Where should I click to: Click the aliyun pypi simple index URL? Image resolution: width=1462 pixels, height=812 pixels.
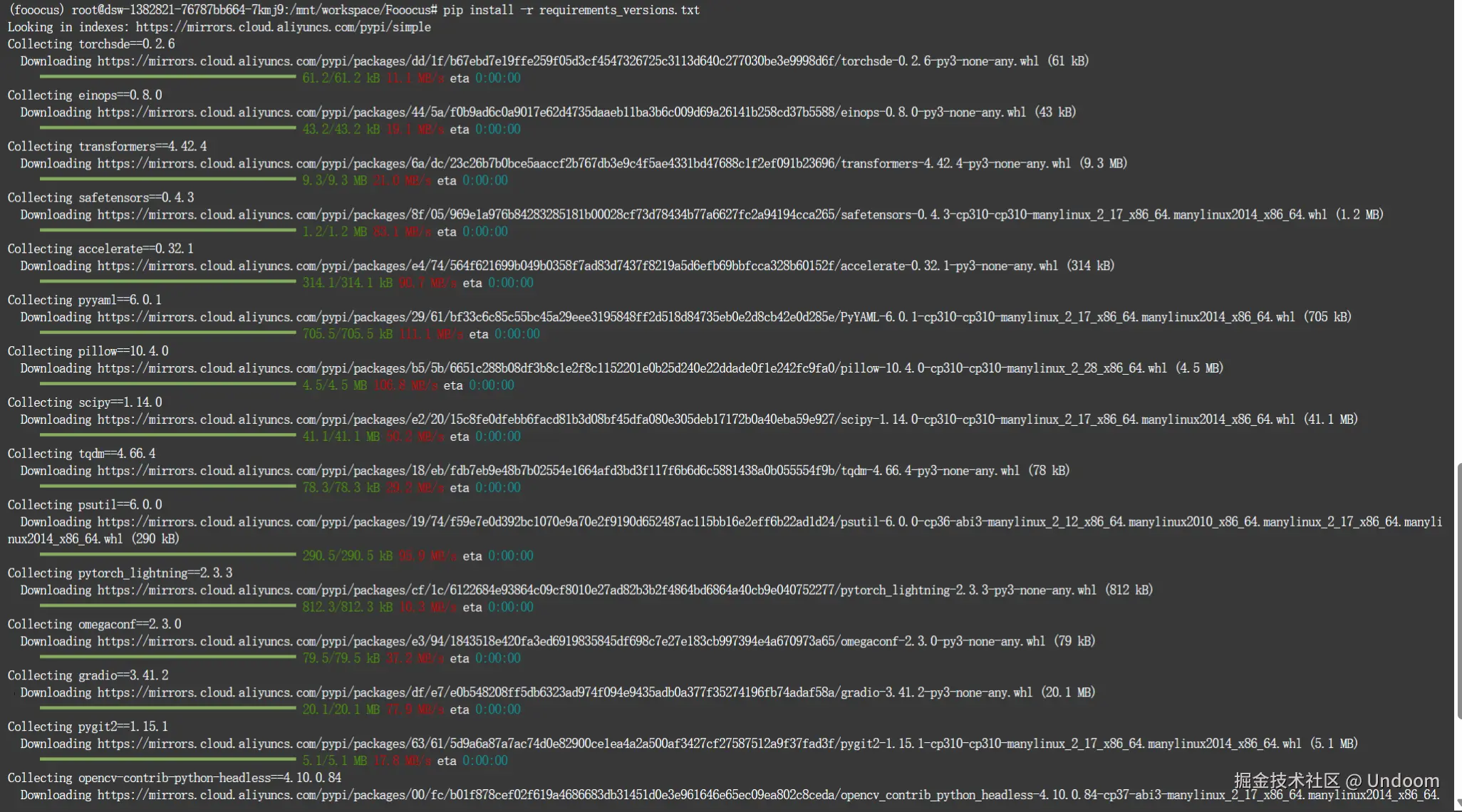pos(283,27)
